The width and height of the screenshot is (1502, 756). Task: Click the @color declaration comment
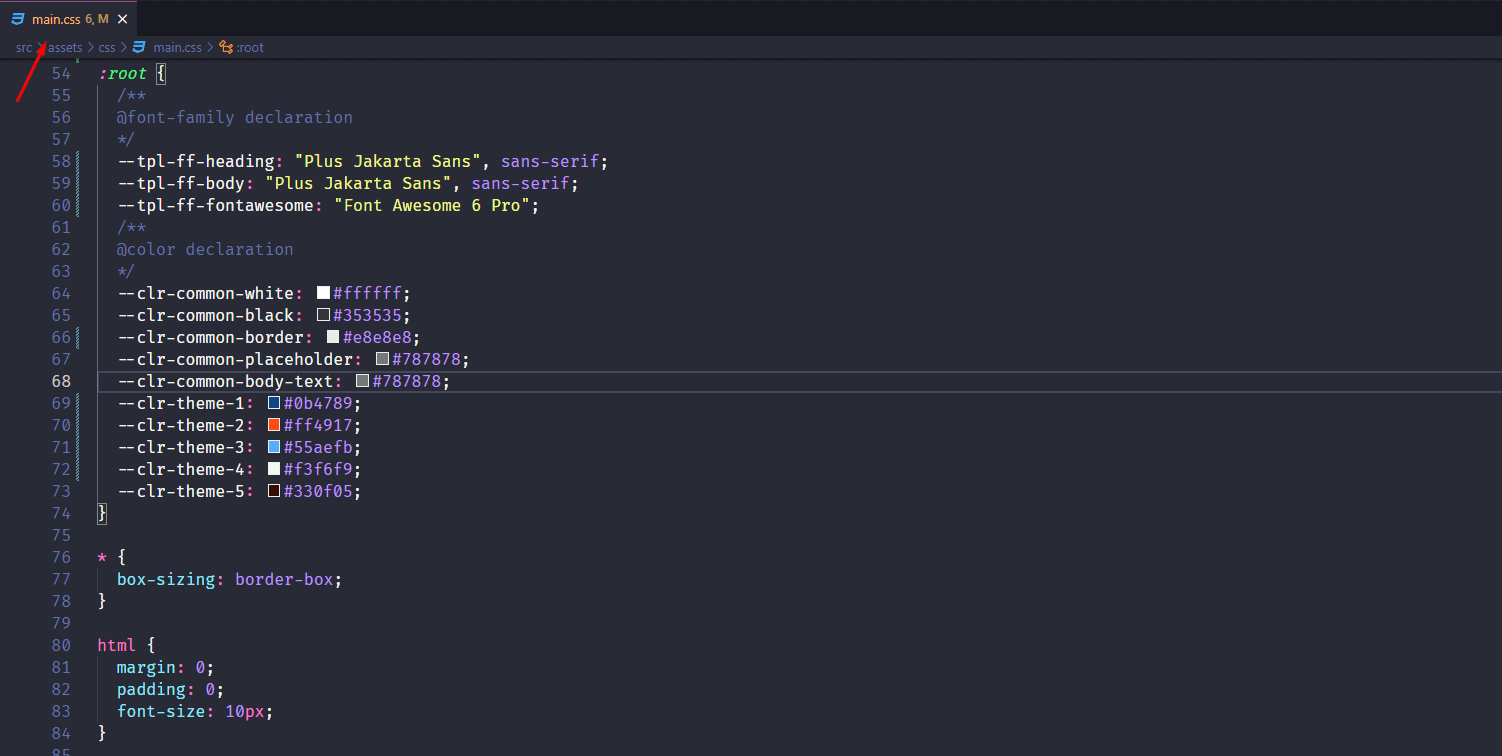click(x=205, y=249)
